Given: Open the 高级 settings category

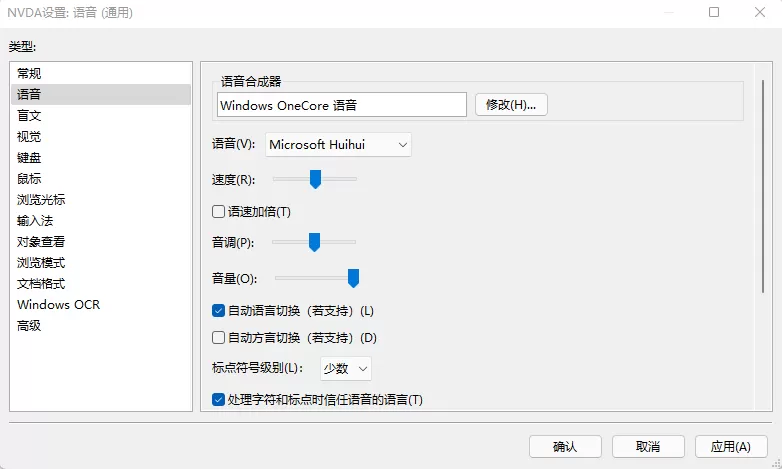Looking at the screenshot, I should coord(29,325).
